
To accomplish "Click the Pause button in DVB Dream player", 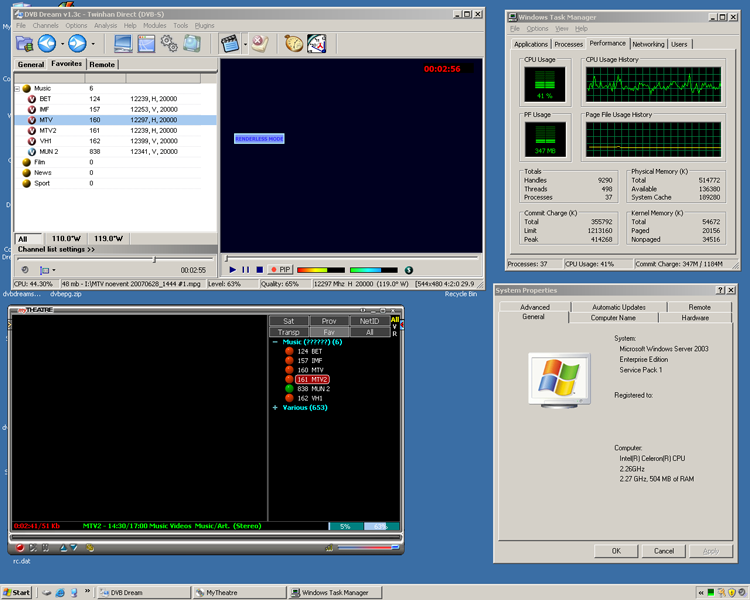I will (x=246, y=270).
